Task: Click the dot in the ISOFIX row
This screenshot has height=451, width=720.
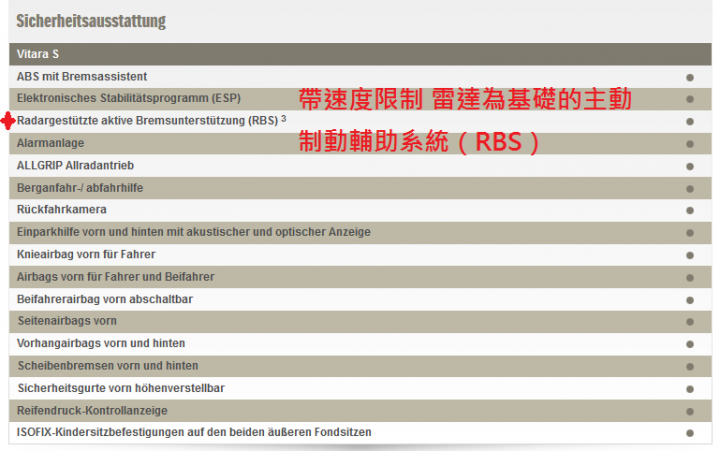Action: tap(690, 434)
